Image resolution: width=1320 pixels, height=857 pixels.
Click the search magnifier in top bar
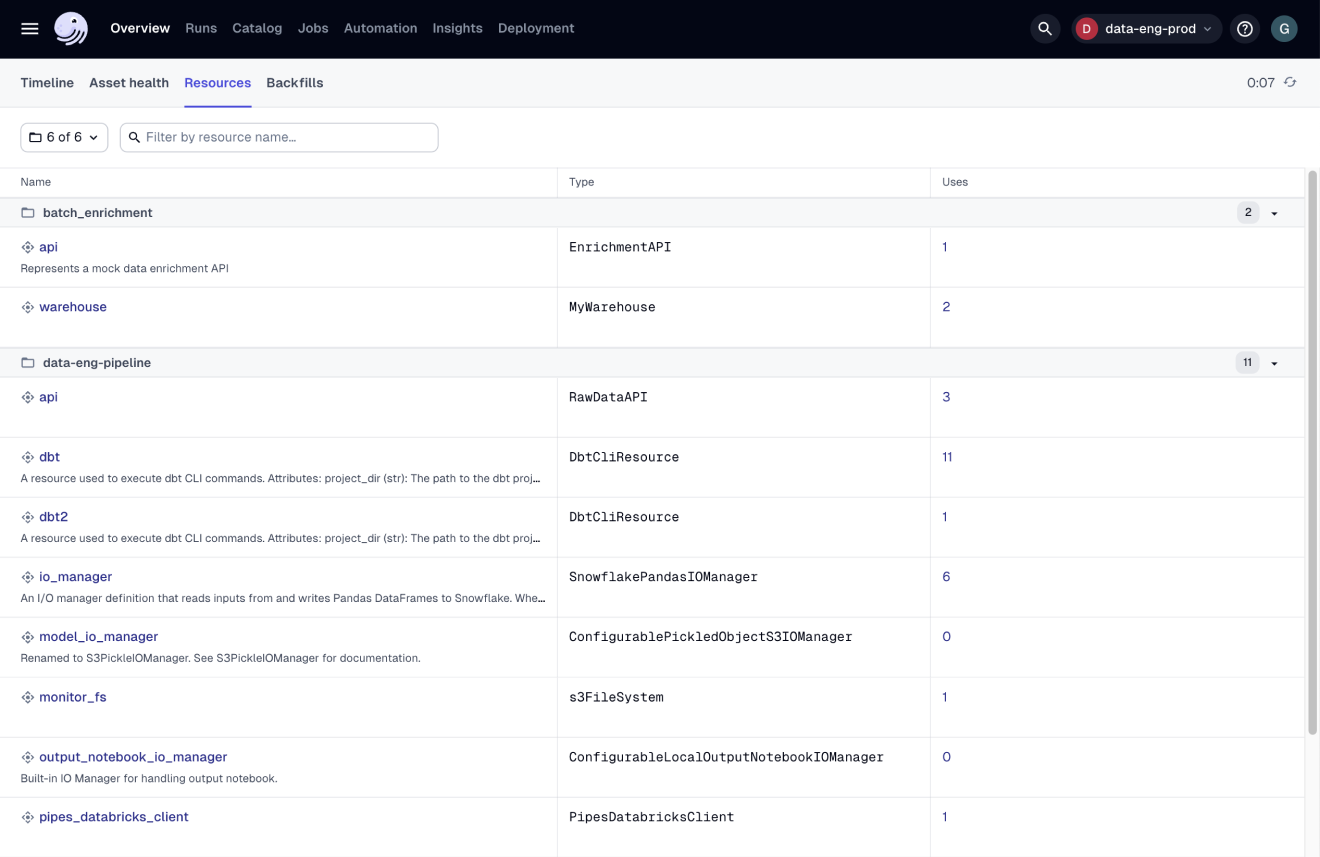coord(1045,28)
